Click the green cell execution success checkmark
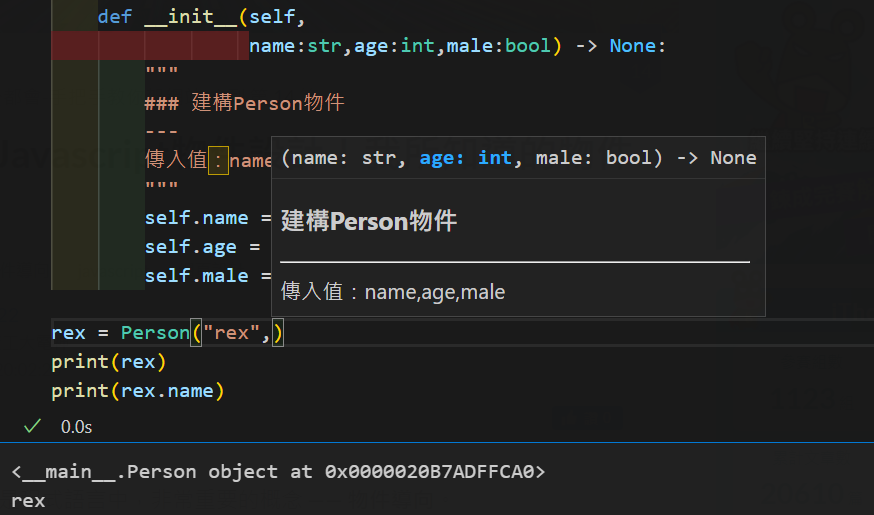 coord(32,426)
